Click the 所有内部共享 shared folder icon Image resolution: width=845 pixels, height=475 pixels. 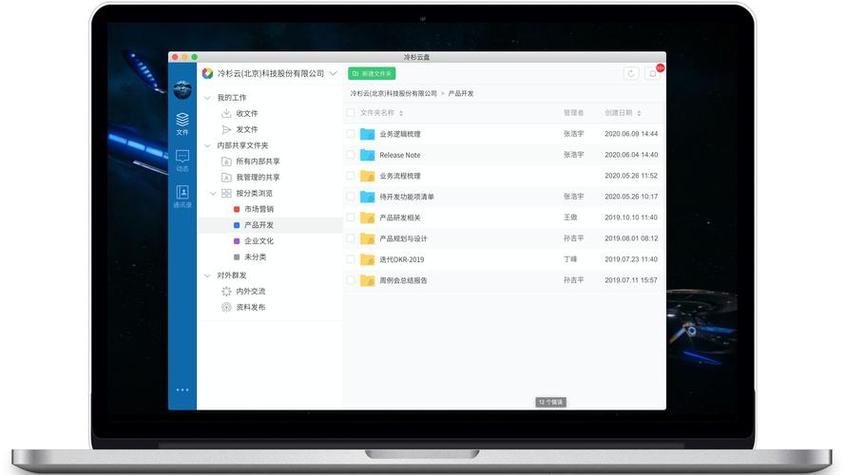(x=226, y=161)
